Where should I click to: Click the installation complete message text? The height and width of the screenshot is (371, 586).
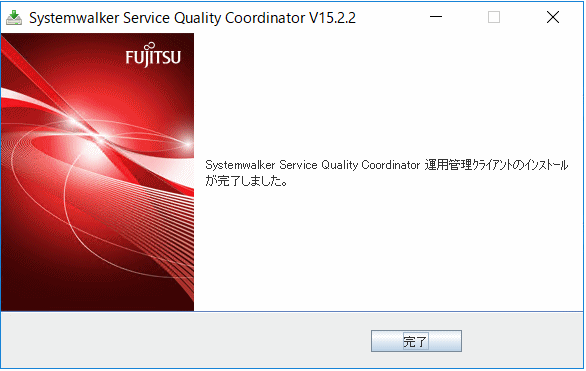(x=387, y=173)
